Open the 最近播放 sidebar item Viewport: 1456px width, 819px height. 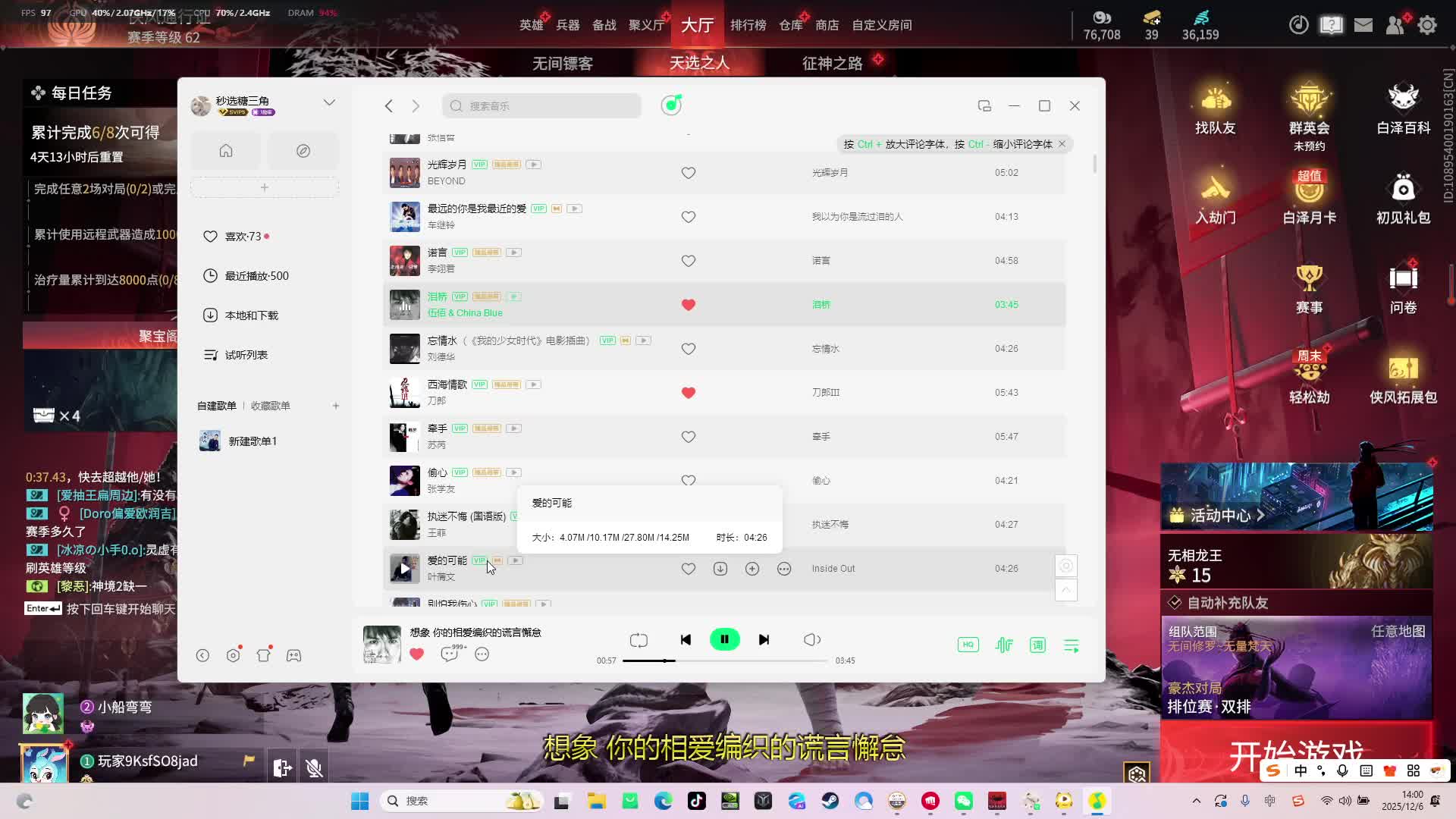(256, 276)
